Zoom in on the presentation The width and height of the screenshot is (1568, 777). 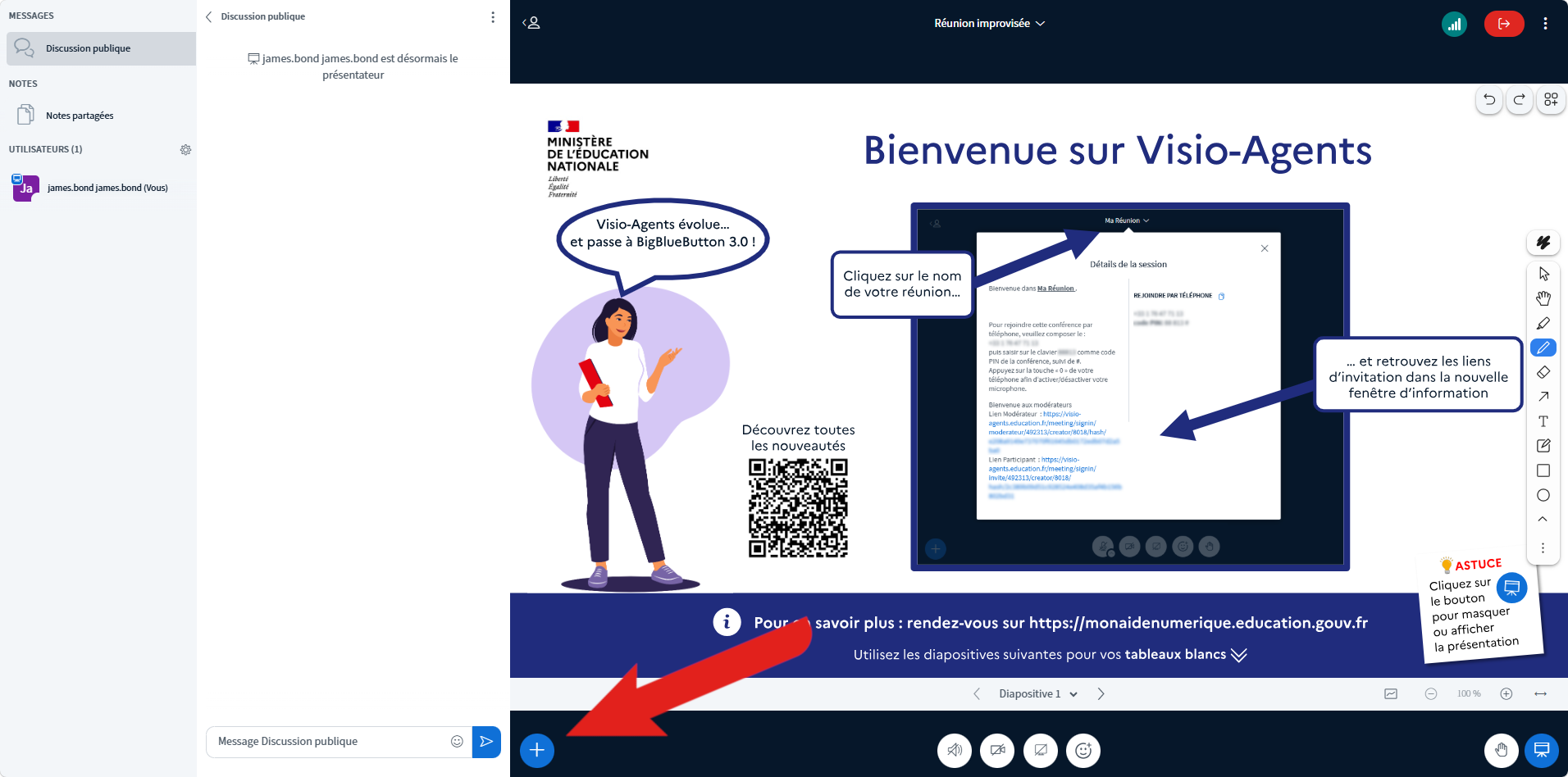[x=1506, y=693]
